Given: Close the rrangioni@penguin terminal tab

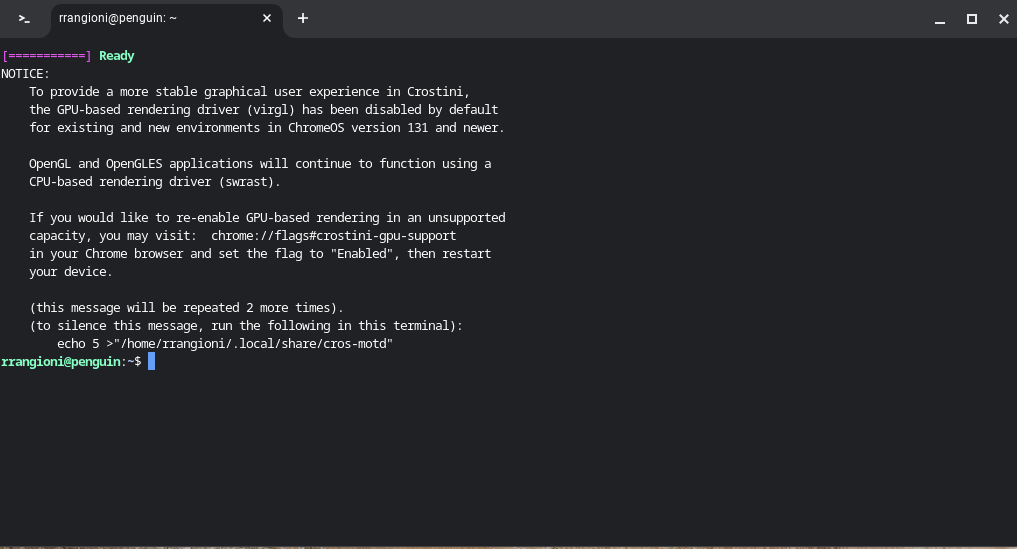Looking at the screenshot, I should (x=267, y=18).
